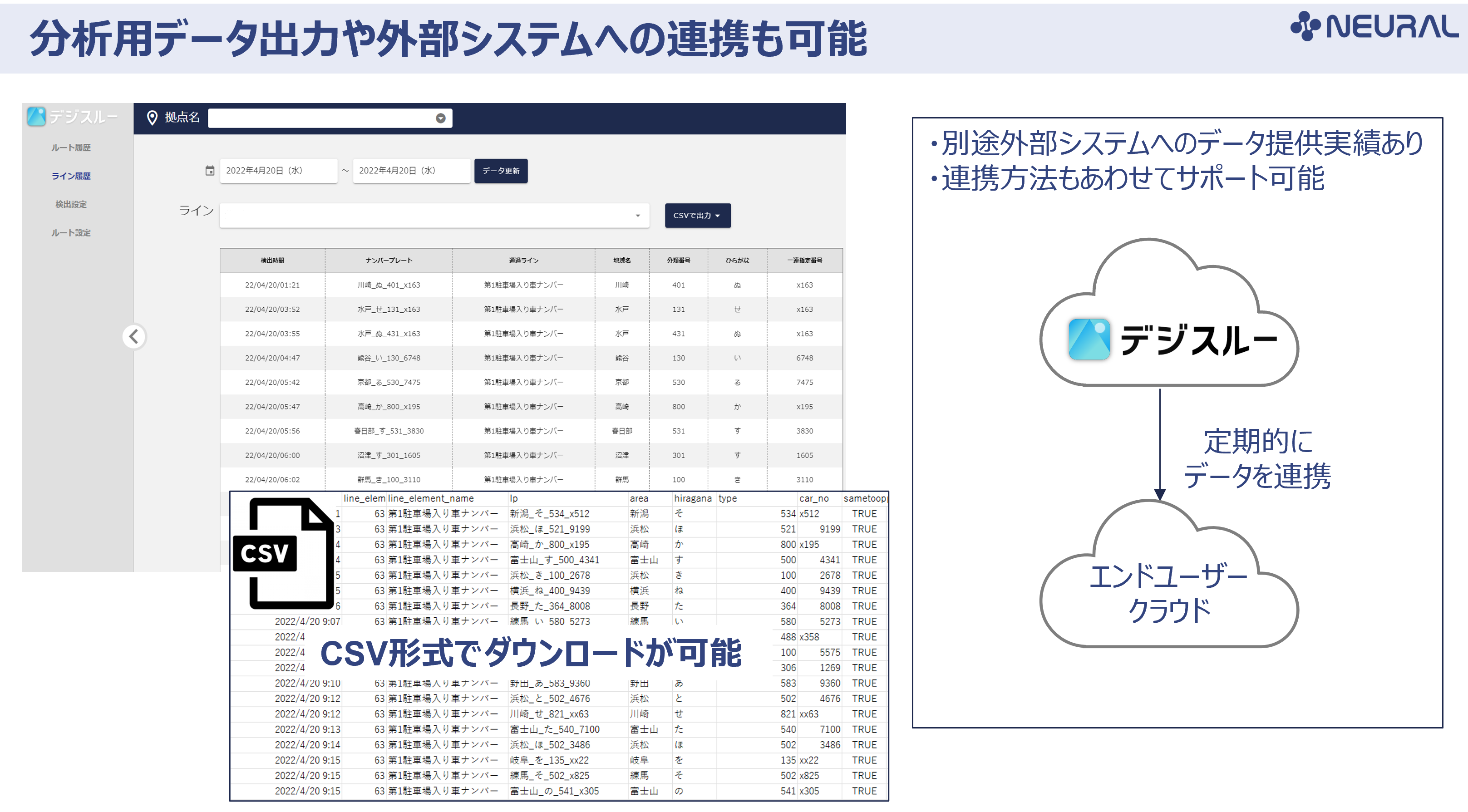Click the エンドユーザークラウド cloud shape

[x=1169, y=574]
